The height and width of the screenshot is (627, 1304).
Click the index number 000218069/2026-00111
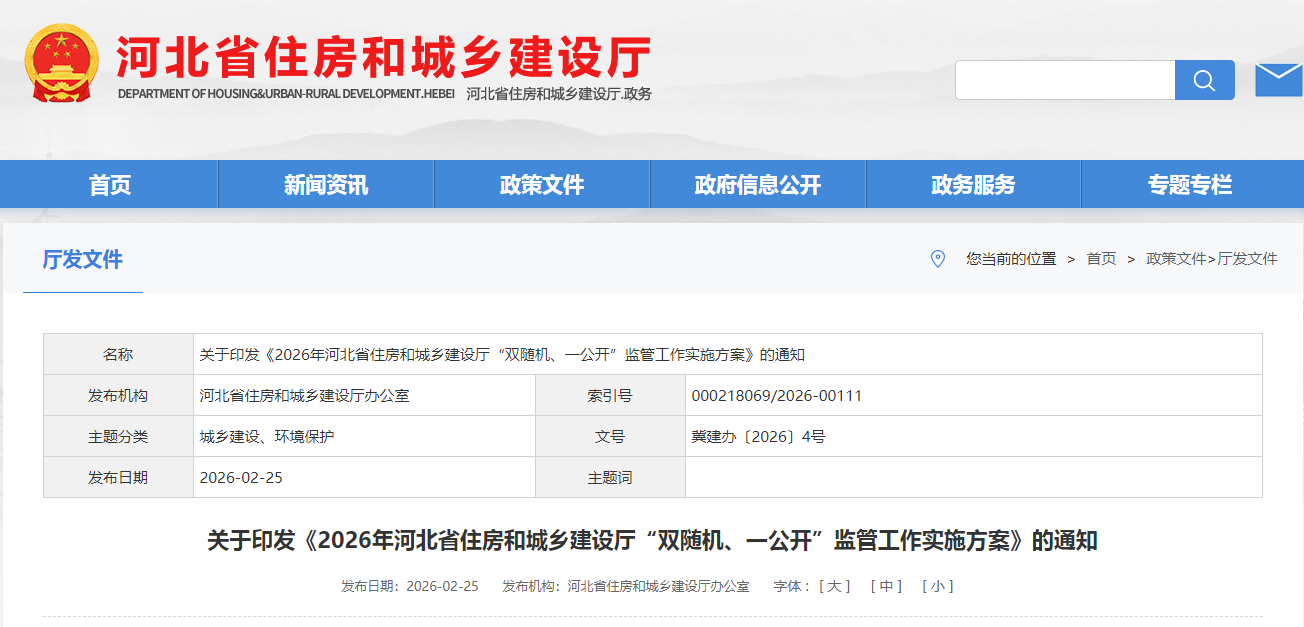coord(776,396)
